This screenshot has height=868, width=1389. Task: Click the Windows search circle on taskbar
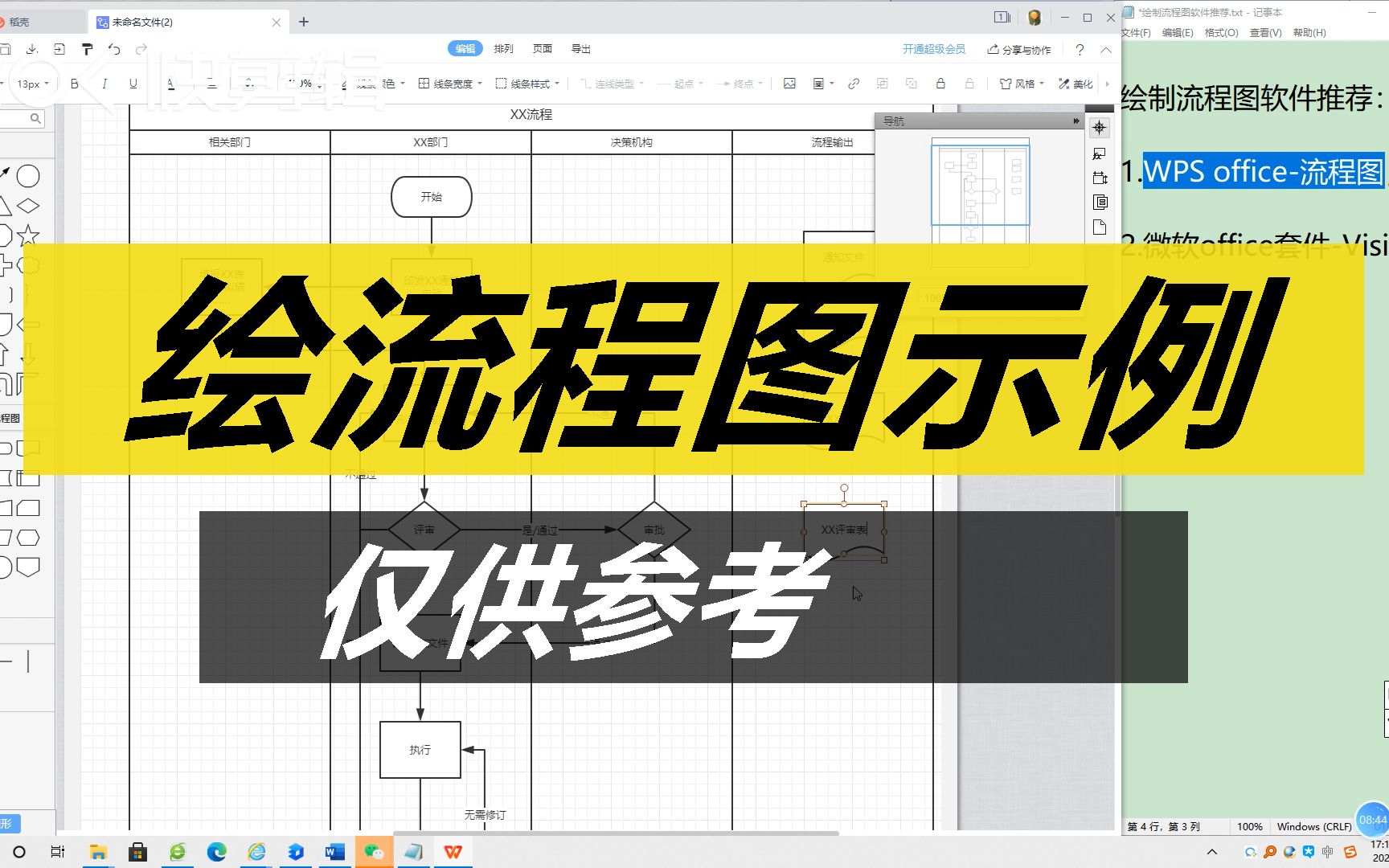pyautogui.click(x=19, y=852)
